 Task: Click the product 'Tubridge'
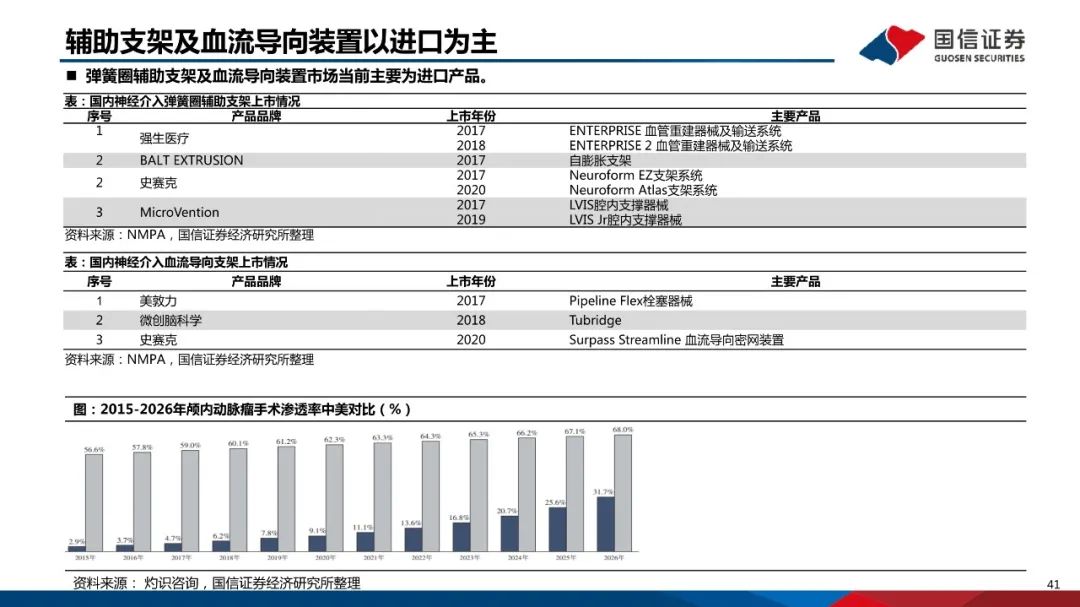click(x=595, y=320)
